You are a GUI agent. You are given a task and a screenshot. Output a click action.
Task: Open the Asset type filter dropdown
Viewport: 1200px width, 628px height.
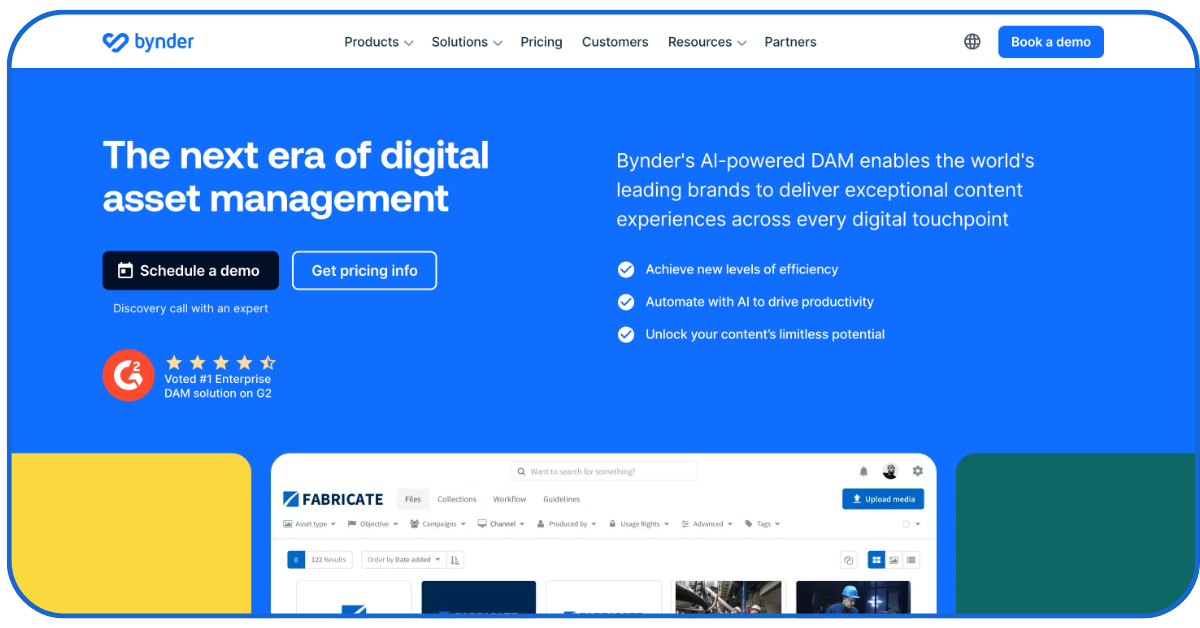[x=313, y=523]
